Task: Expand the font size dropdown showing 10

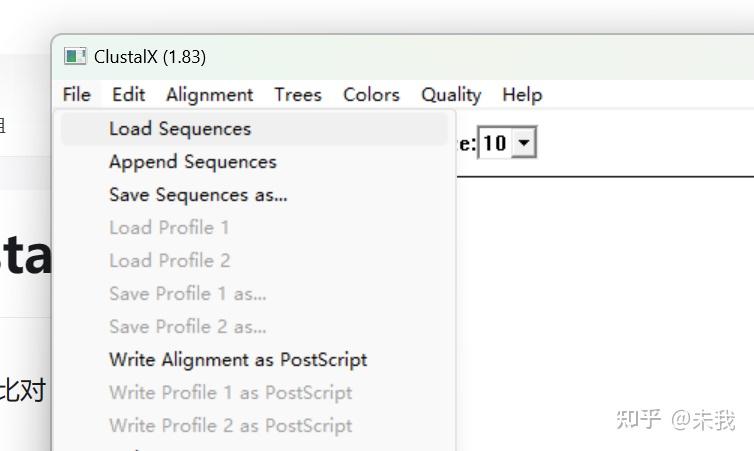Action: (524, 144)
